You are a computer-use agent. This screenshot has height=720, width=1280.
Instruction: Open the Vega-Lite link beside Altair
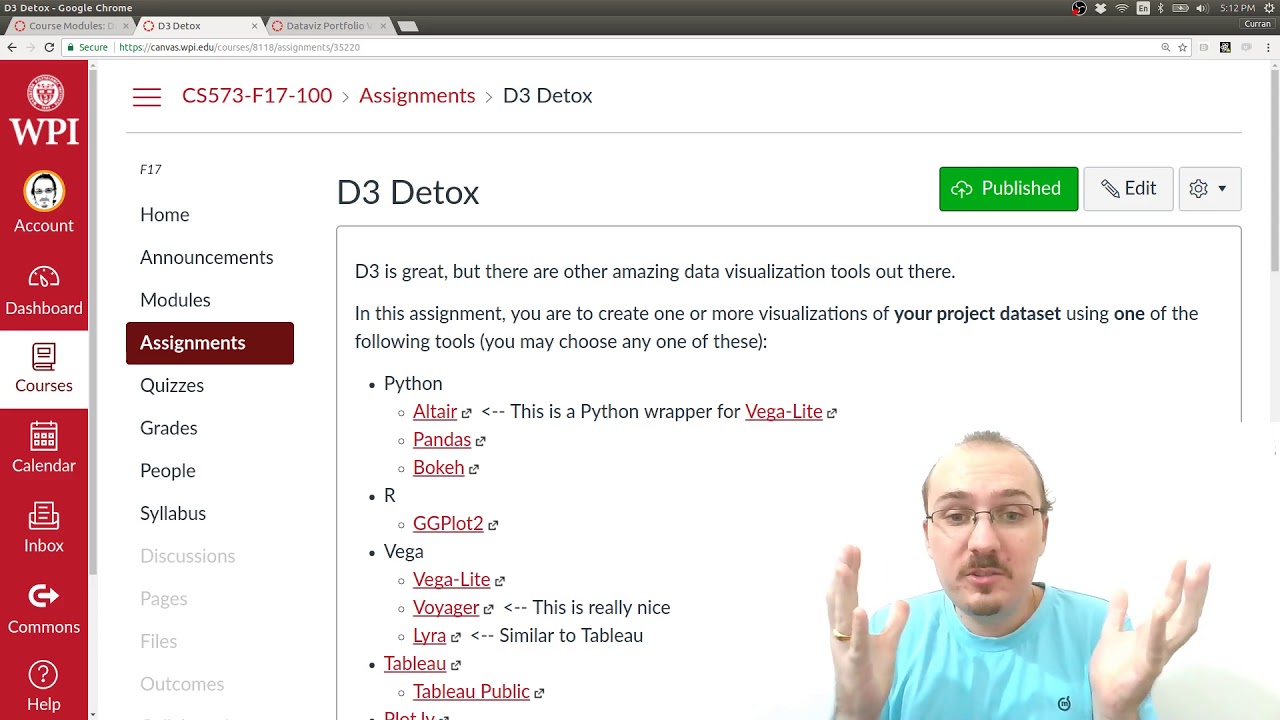pos(784,412)
